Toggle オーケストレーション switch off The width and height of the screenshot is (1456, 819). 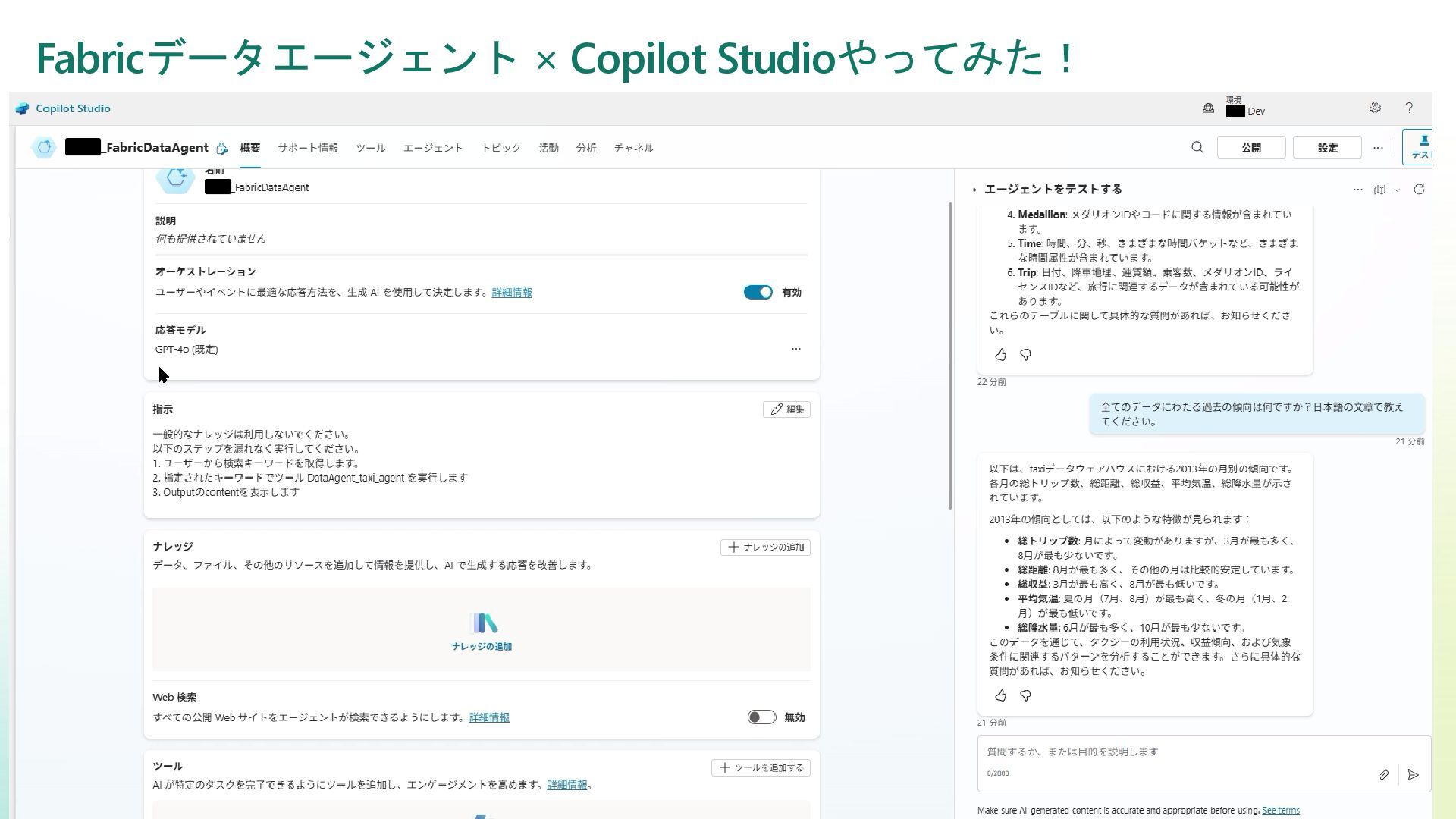point(758,293)
